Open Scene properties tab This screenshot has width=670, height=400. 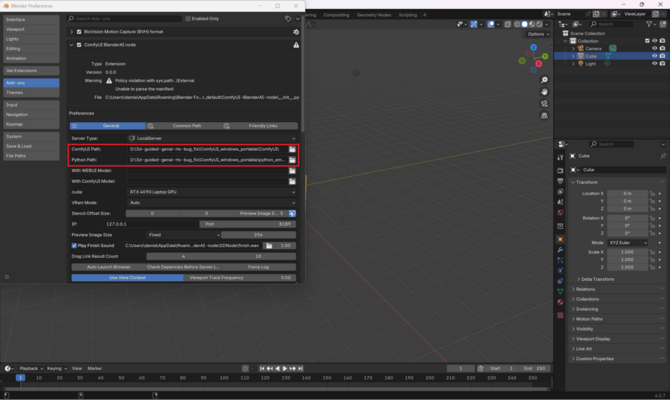pos(560,202)
